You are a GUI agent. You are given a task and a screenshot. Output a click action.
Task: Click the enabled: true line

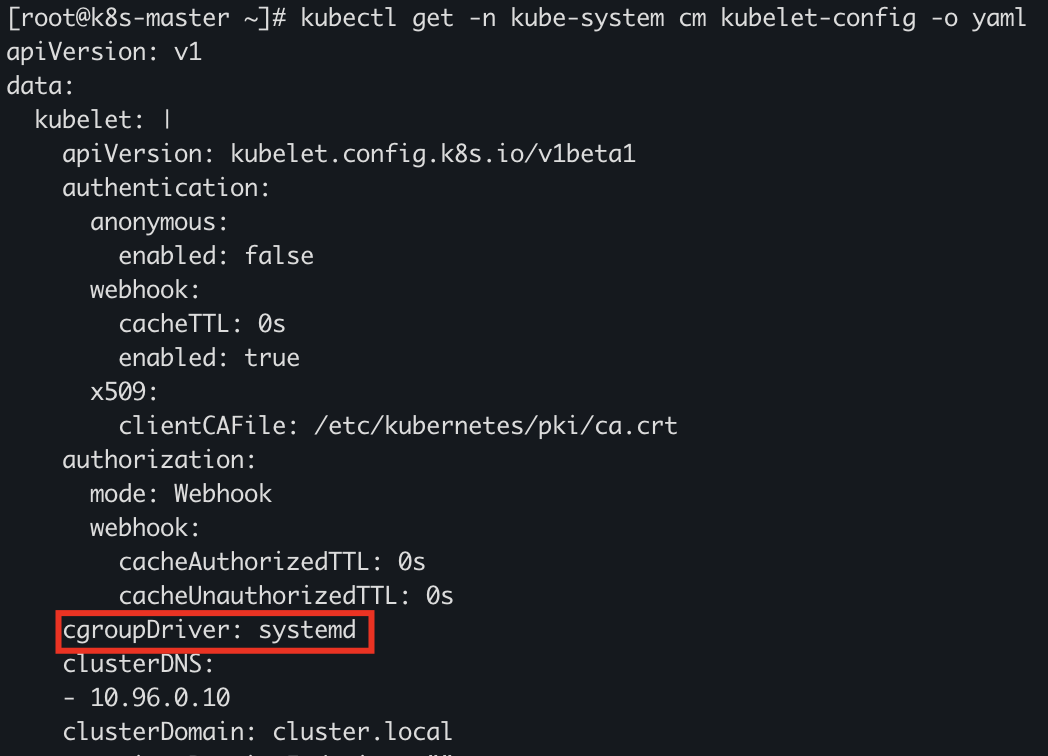pos(209,357)
